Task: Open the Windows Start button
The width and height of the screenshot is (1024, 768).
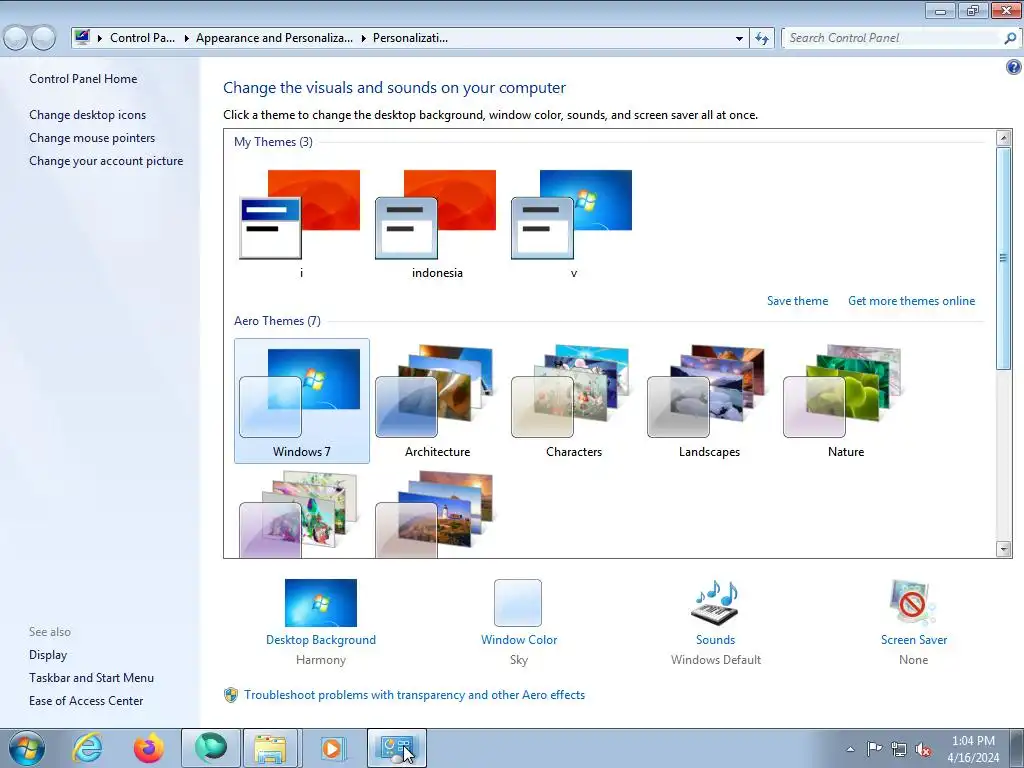Action: click(27, 748)
